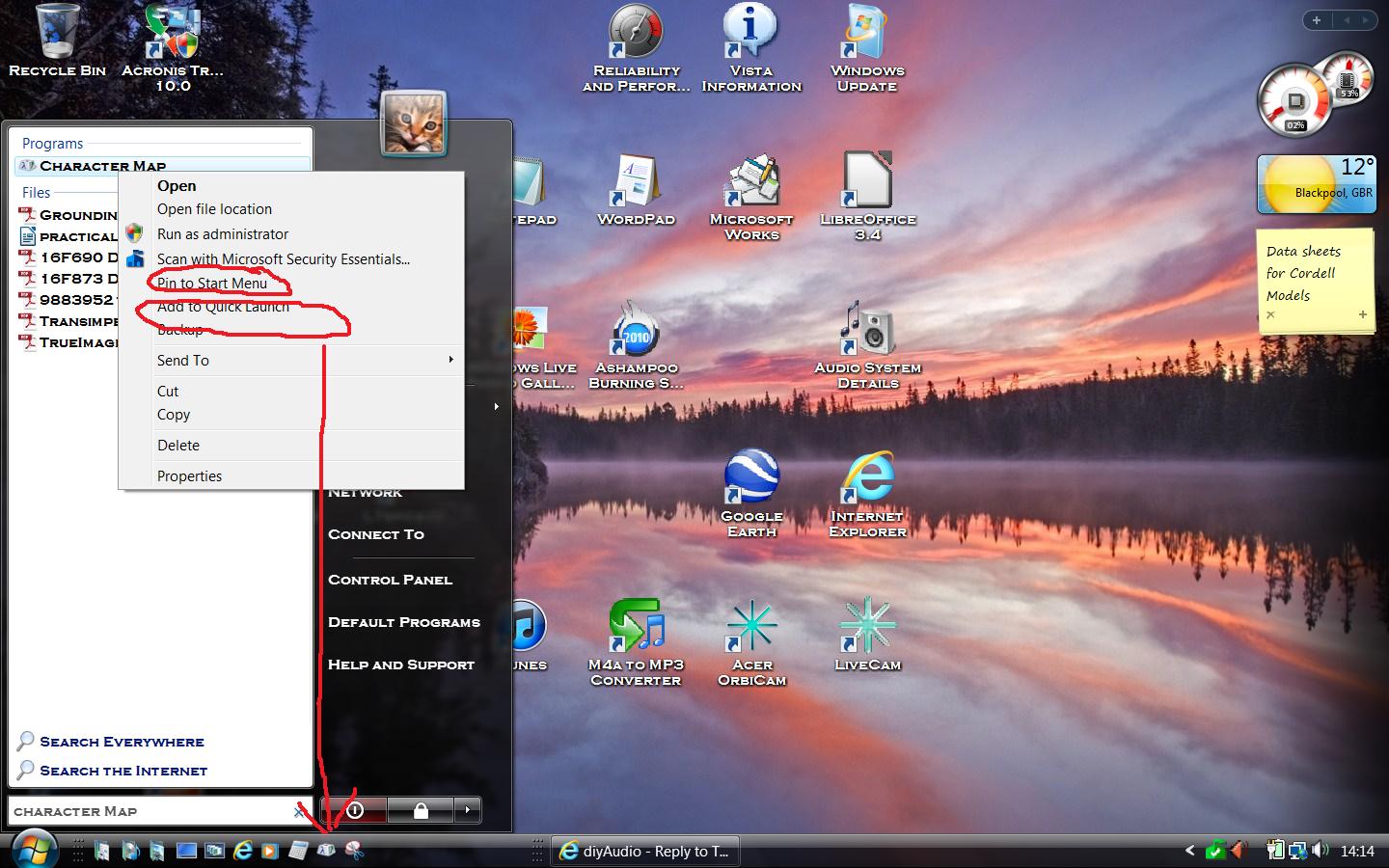Screen dimensions: 1389x868
Task: Select Delete from context menu
Action: (178, 445)
